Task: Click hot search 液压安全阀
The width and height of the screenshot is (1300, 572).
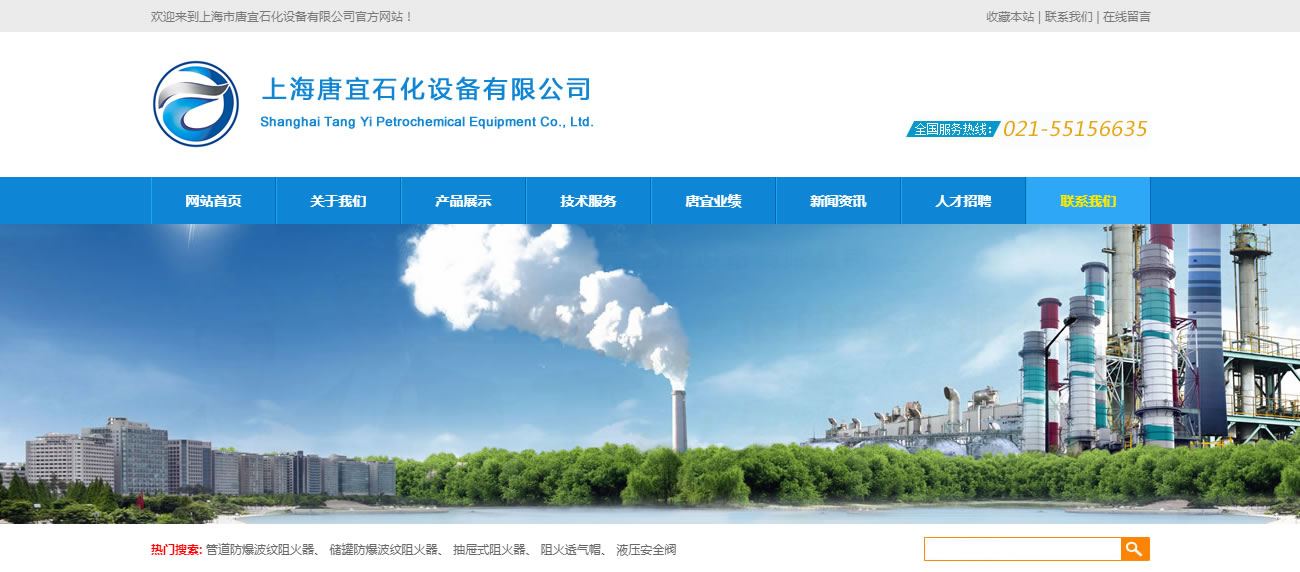Action: [x=647, y=550]
